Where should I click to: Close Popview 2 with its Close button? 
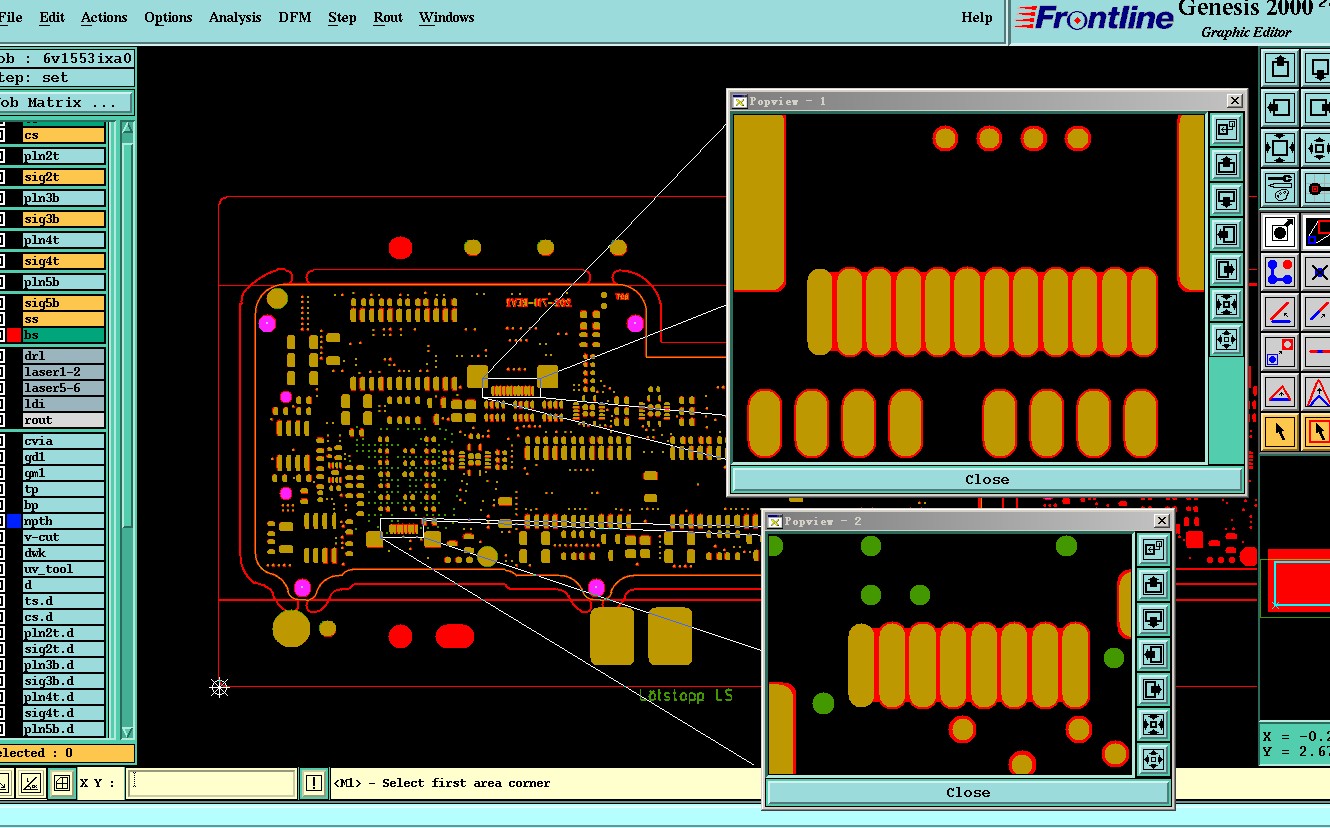point(968,792)
